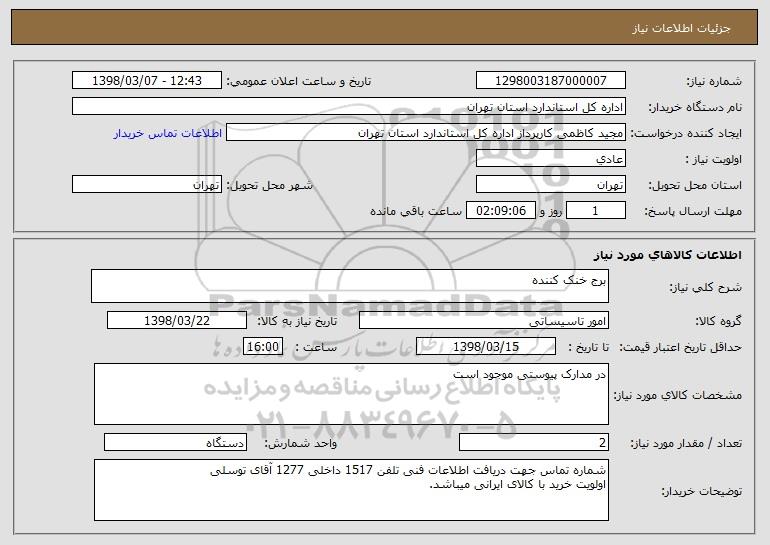Click the delivery city field تهران
Image resolution: width=770 pixels, height=545 pixels.
click(147, 185)
